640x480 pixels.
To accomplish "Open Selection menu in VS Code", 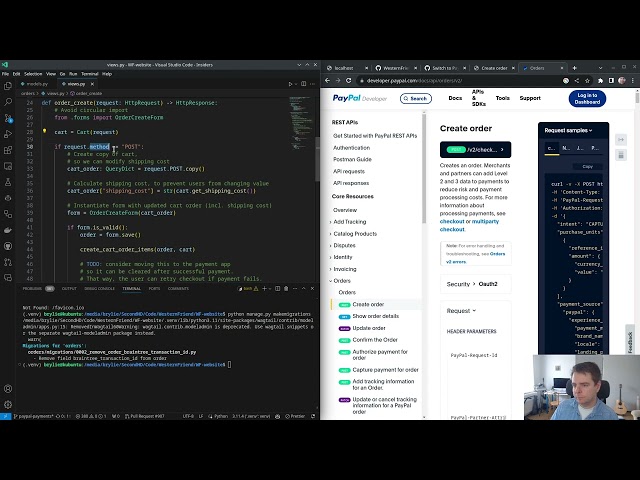I will click(x=33, y=74).
